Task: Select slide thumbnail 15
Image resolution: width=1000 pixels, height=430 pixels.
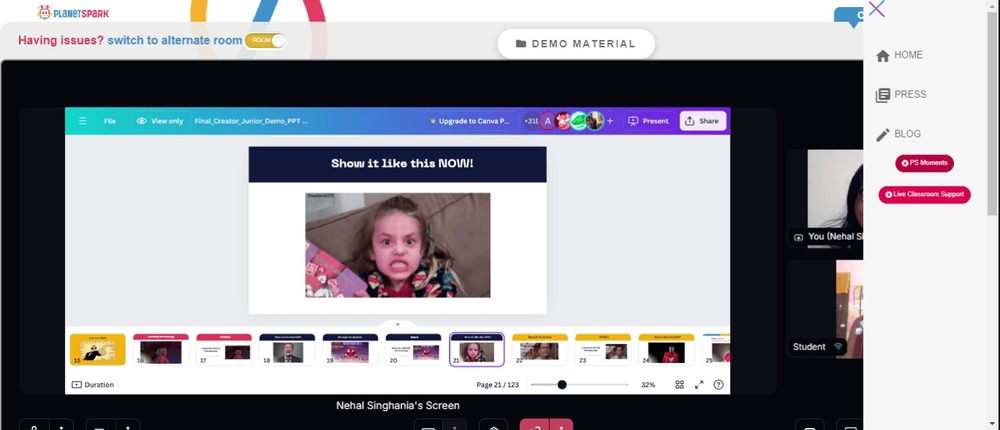Action: [x=98, y=350]
